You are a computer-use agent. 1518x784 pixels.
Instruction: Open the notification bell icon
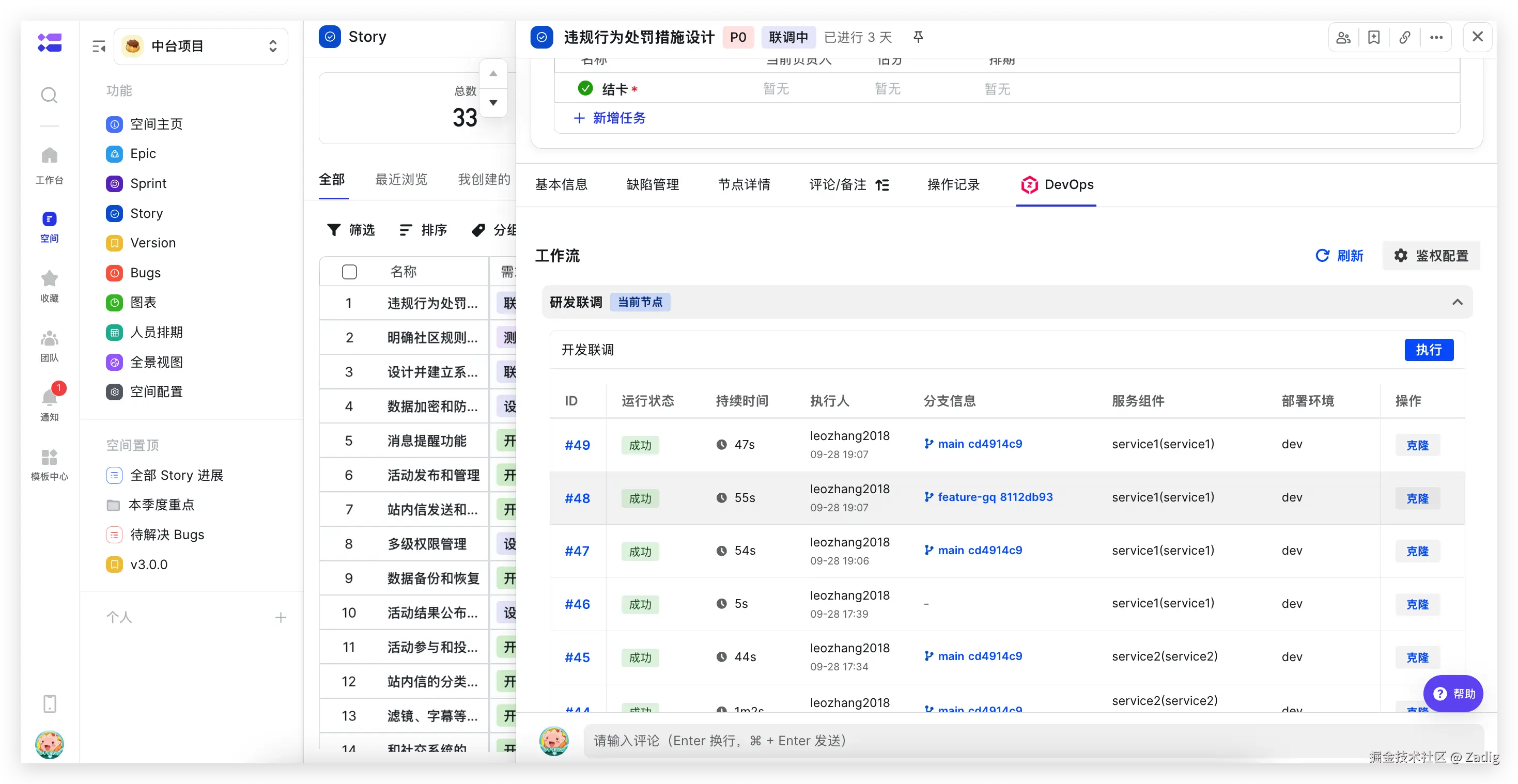[50, 398]
